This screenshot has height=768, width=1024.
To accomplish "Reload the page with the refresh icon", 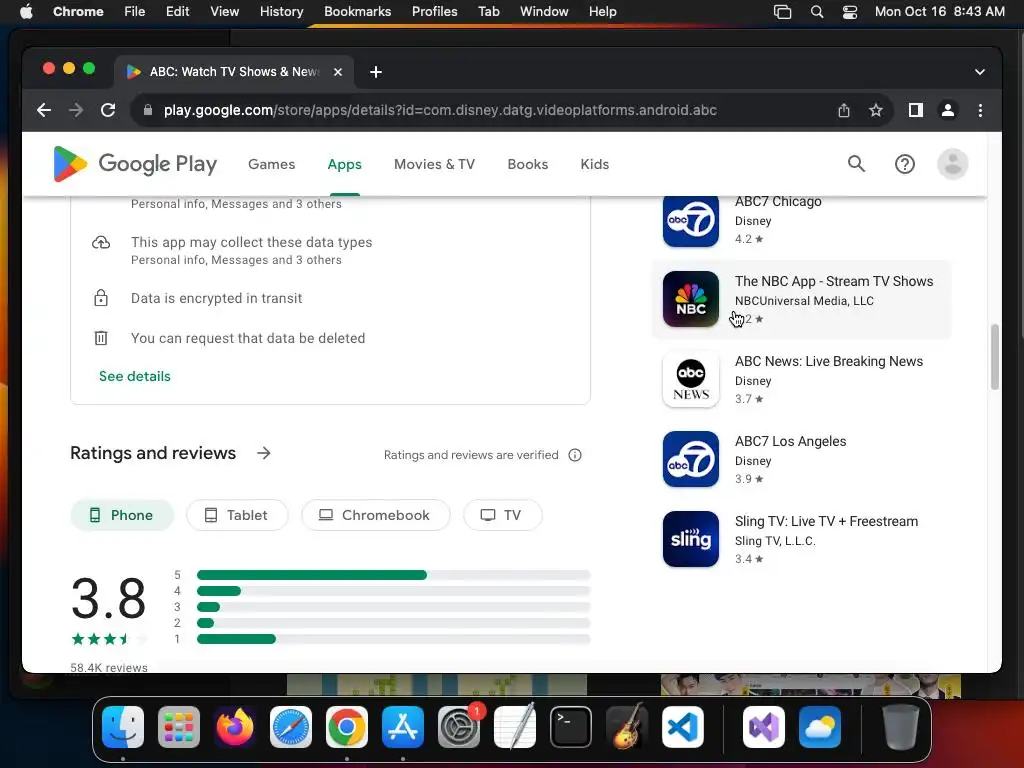I will (x=108, y=110).
